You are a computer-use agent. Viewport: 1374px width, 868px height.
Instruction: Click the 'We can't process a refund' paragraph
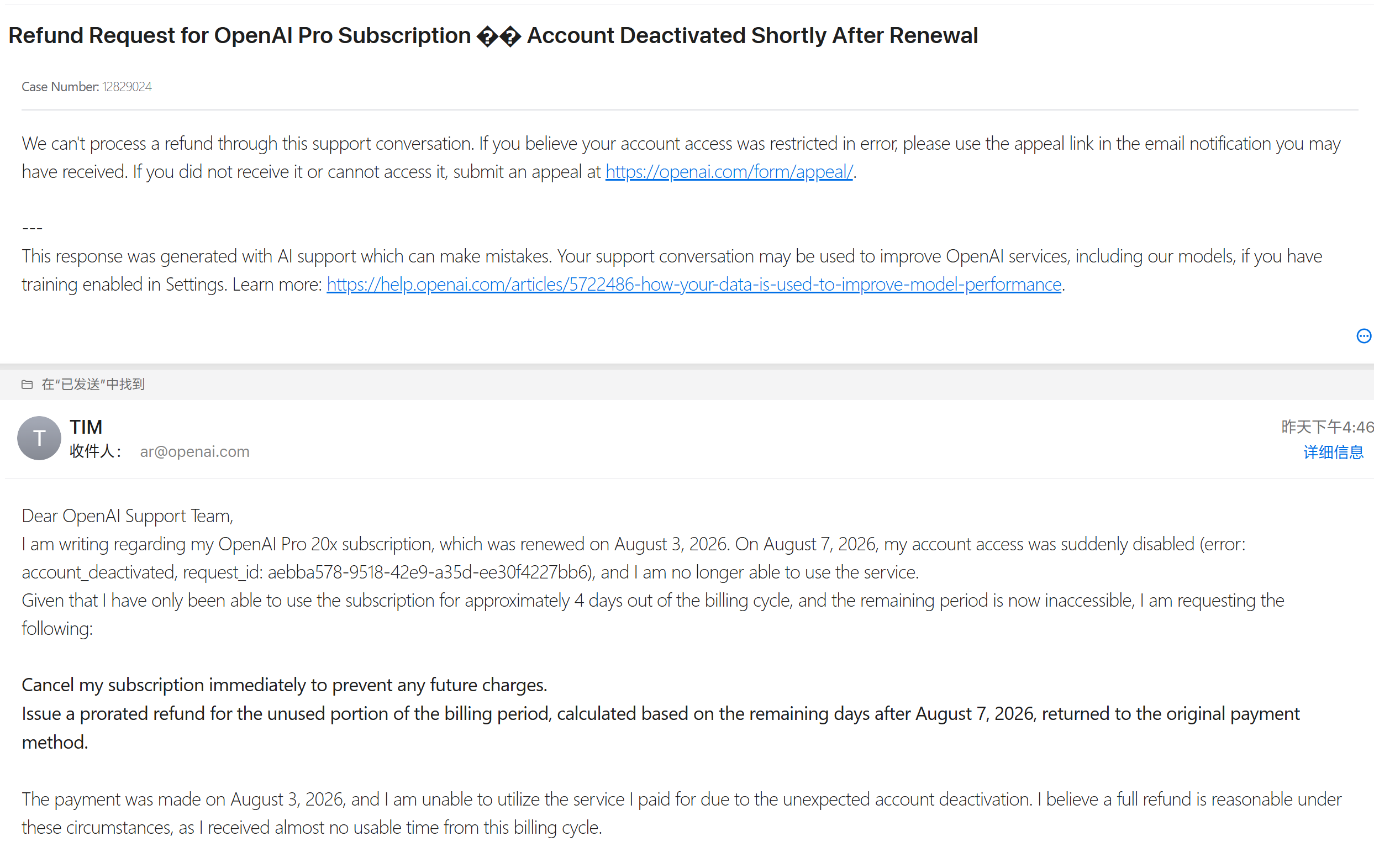pyautogui.click(x=681, y=157)
